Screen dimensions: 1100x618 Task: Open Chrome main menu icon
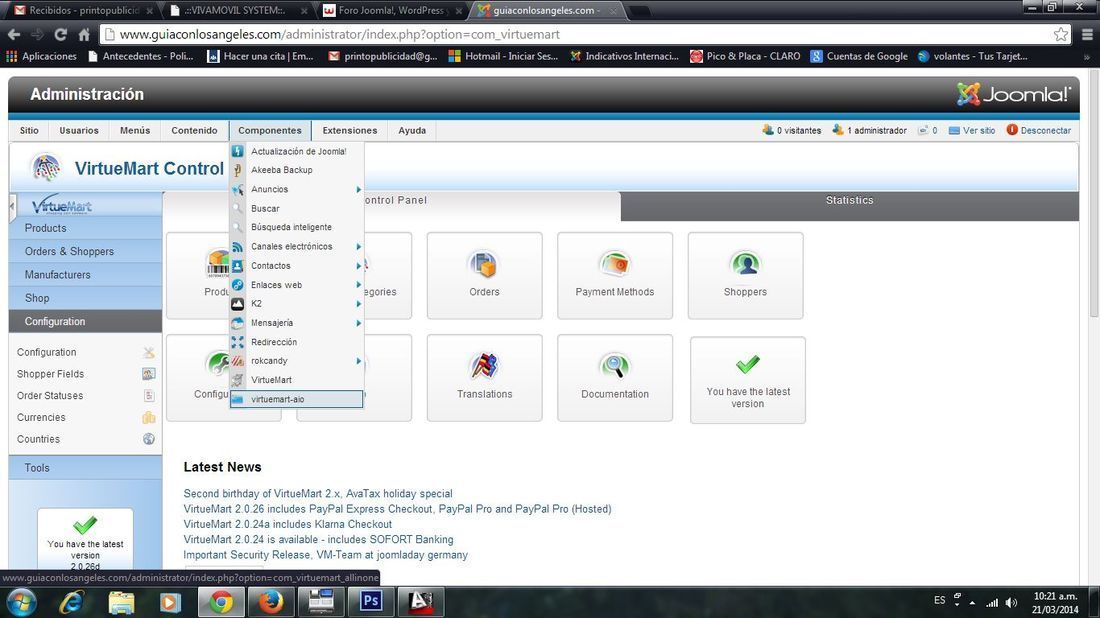[1087, 34]
